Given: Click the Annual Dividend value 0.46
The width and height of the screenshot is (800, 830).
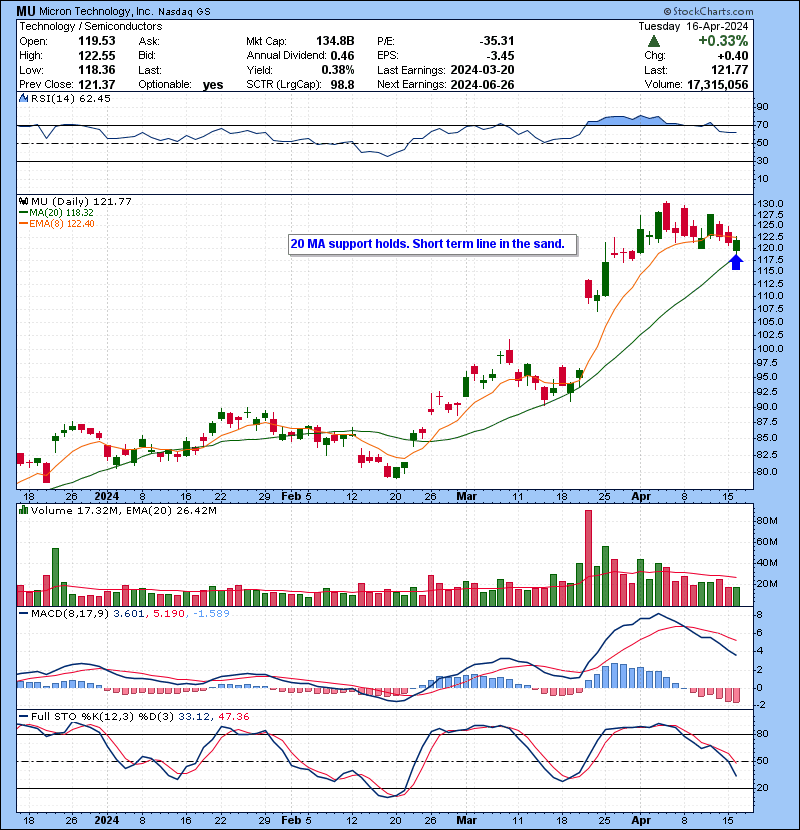Looking at the screenshot, I should click(x=343, y=55).
